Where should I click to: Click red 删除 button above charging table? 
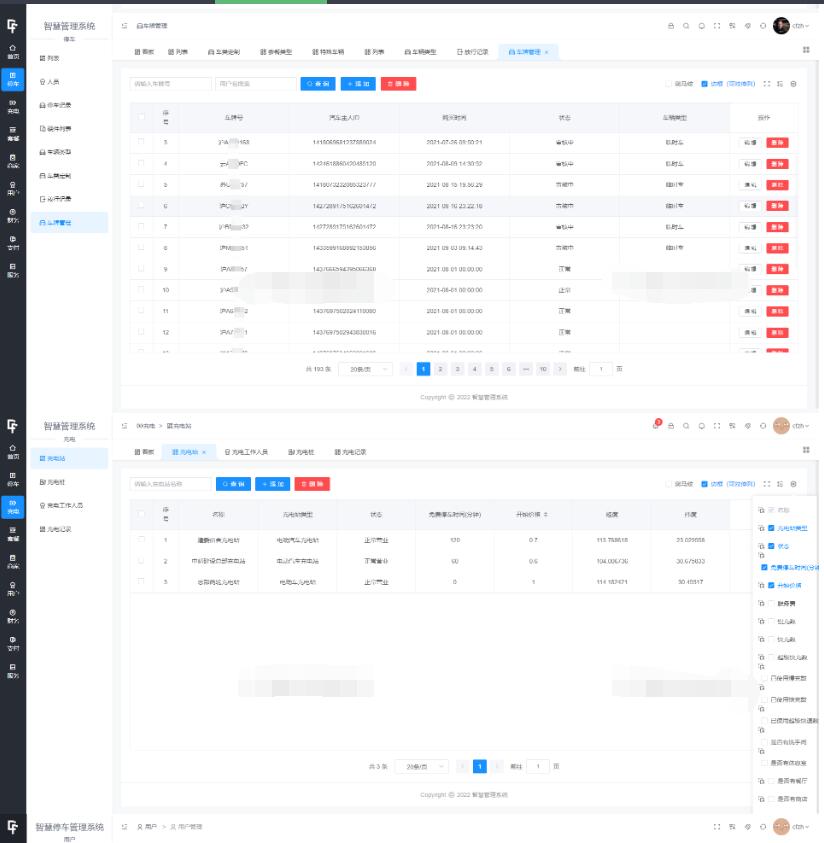(x=312, y=484)
